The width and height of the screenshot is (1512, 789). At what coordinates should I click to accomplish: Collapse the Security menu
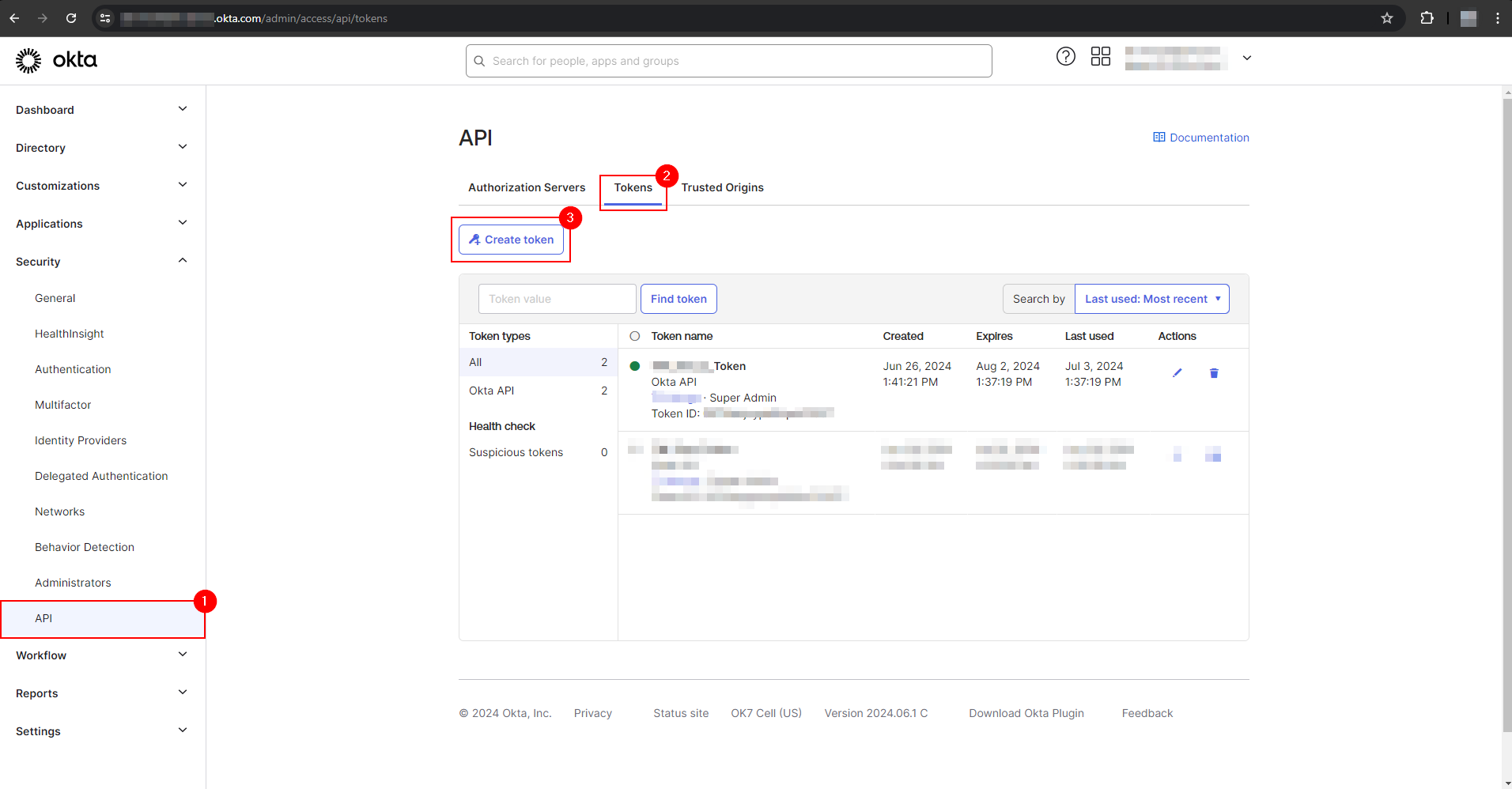pos(103,262)
